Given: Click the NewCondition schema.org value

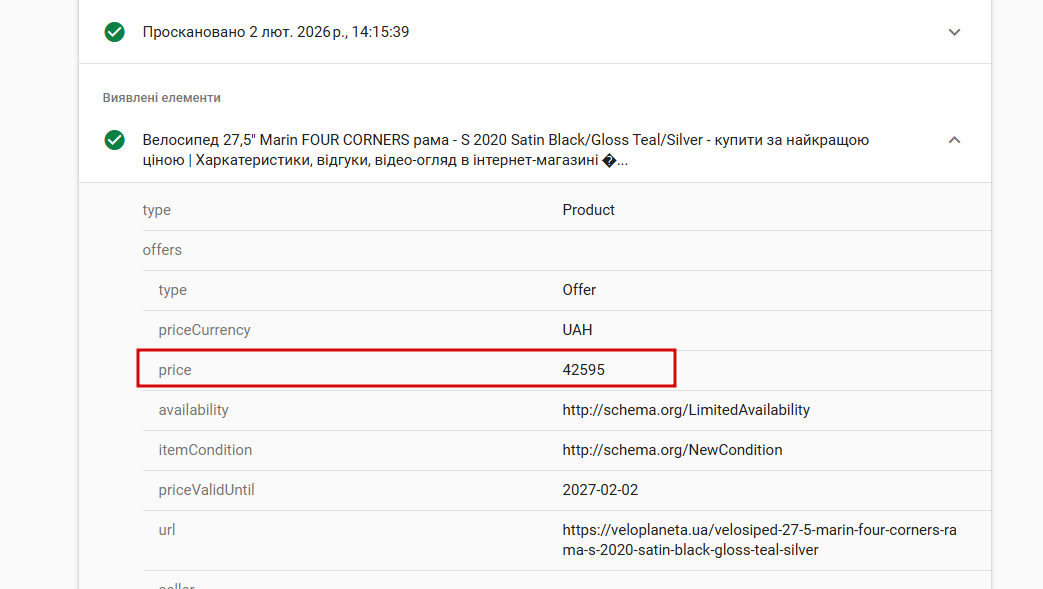Looking at the screenshot, I should (672, 450).
